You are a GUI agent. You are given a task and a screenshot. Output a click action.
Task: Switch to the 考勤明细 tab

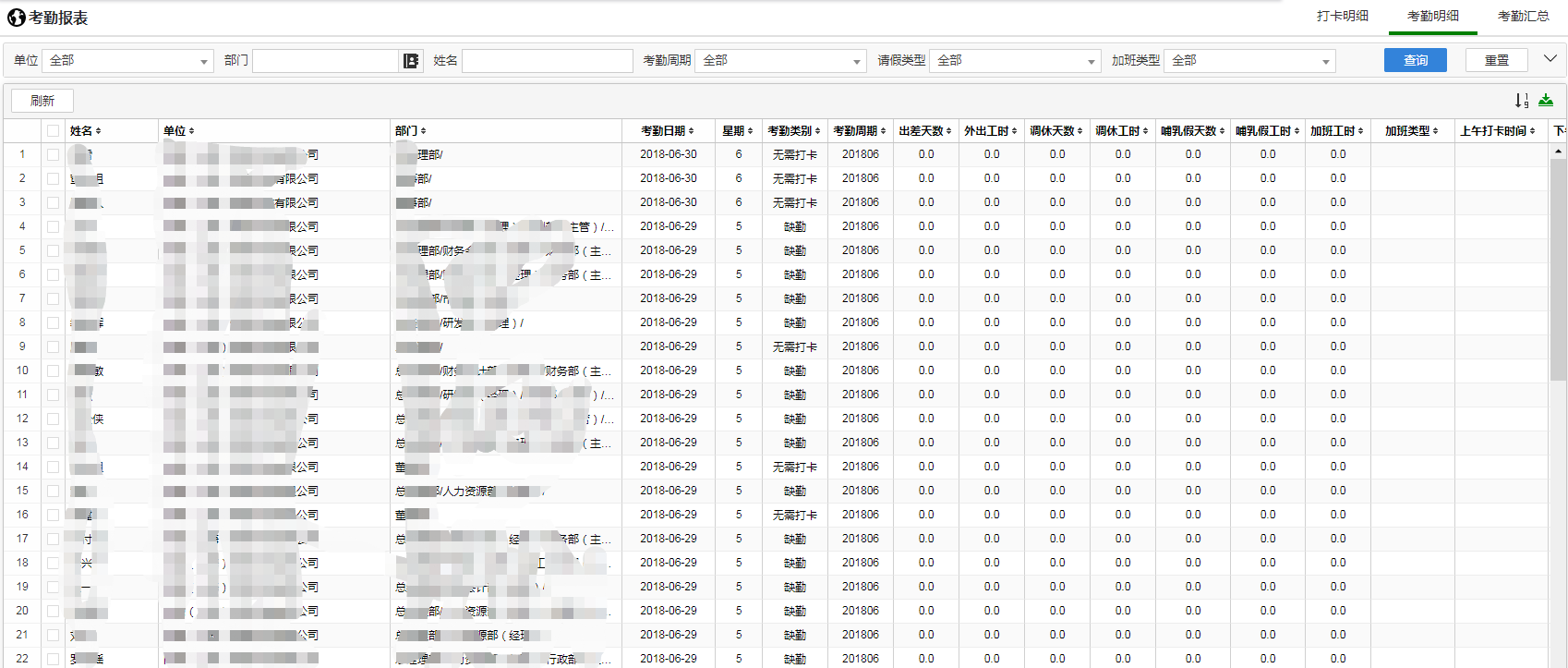coord(1433,17)
